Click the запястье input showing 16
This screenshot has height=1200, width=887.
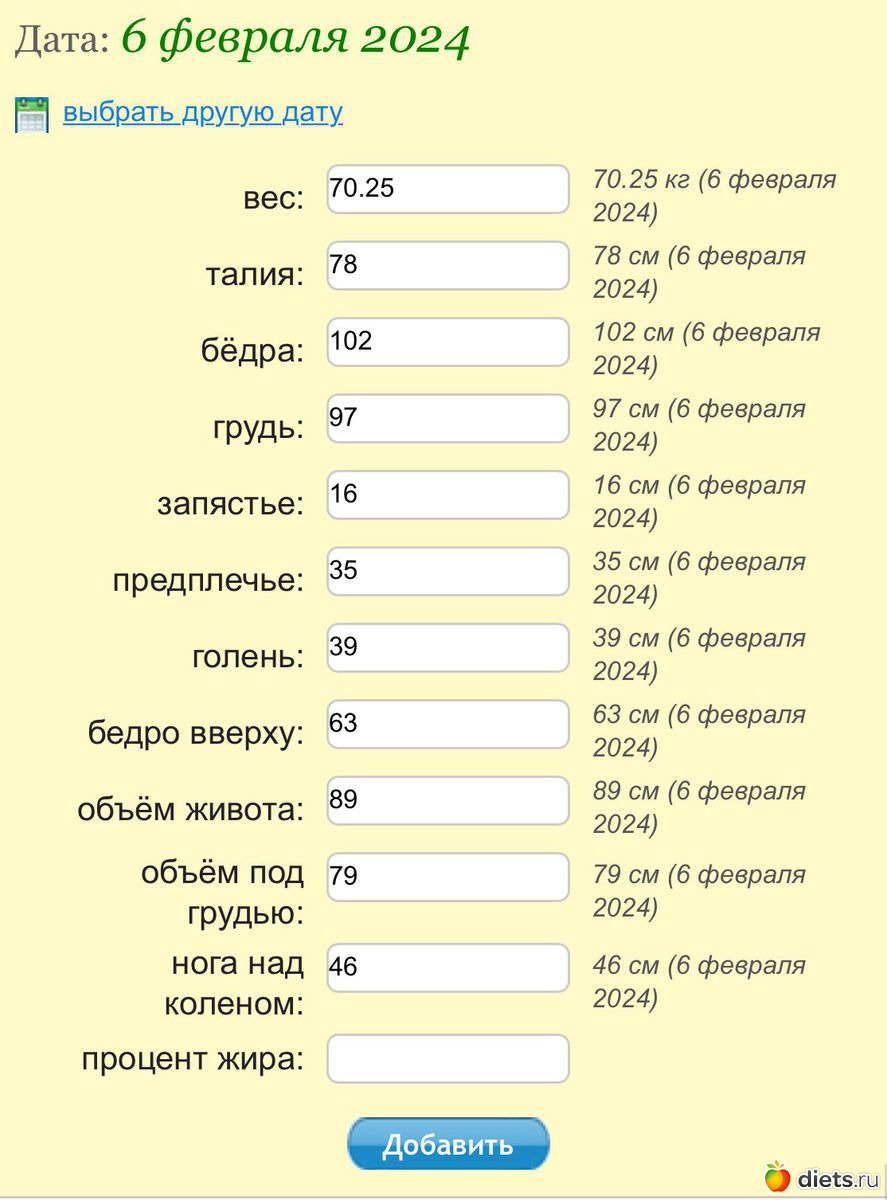coord(448,495)
